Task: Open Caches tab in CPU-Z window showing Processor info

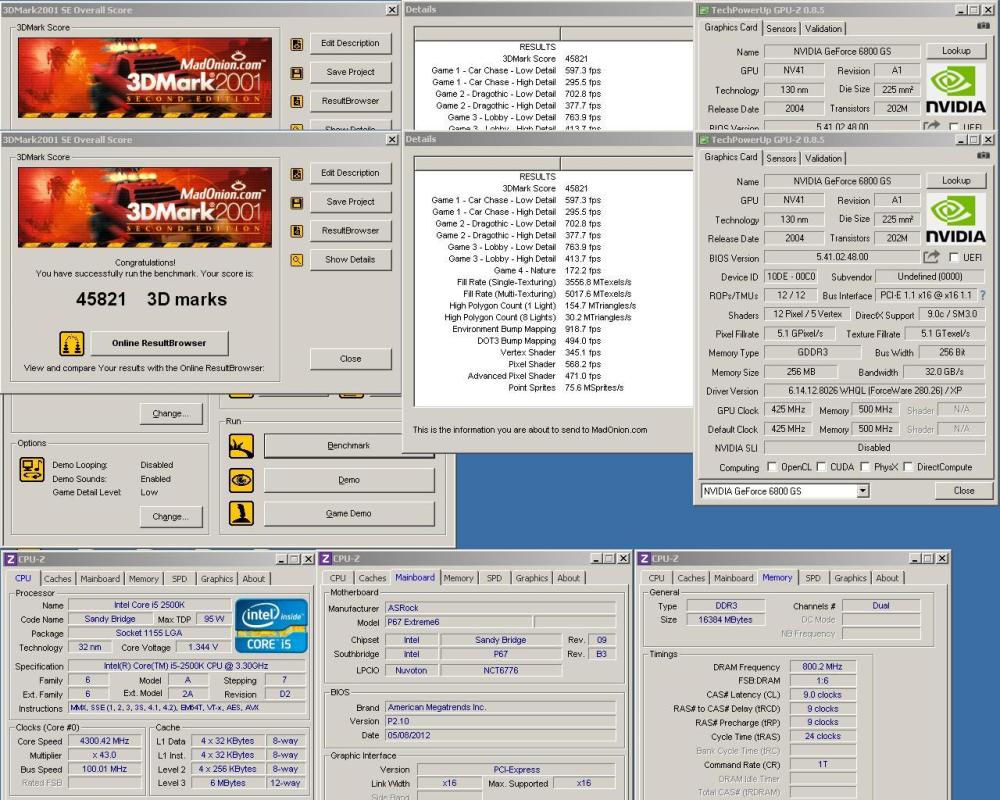Action: coord(57,579)
